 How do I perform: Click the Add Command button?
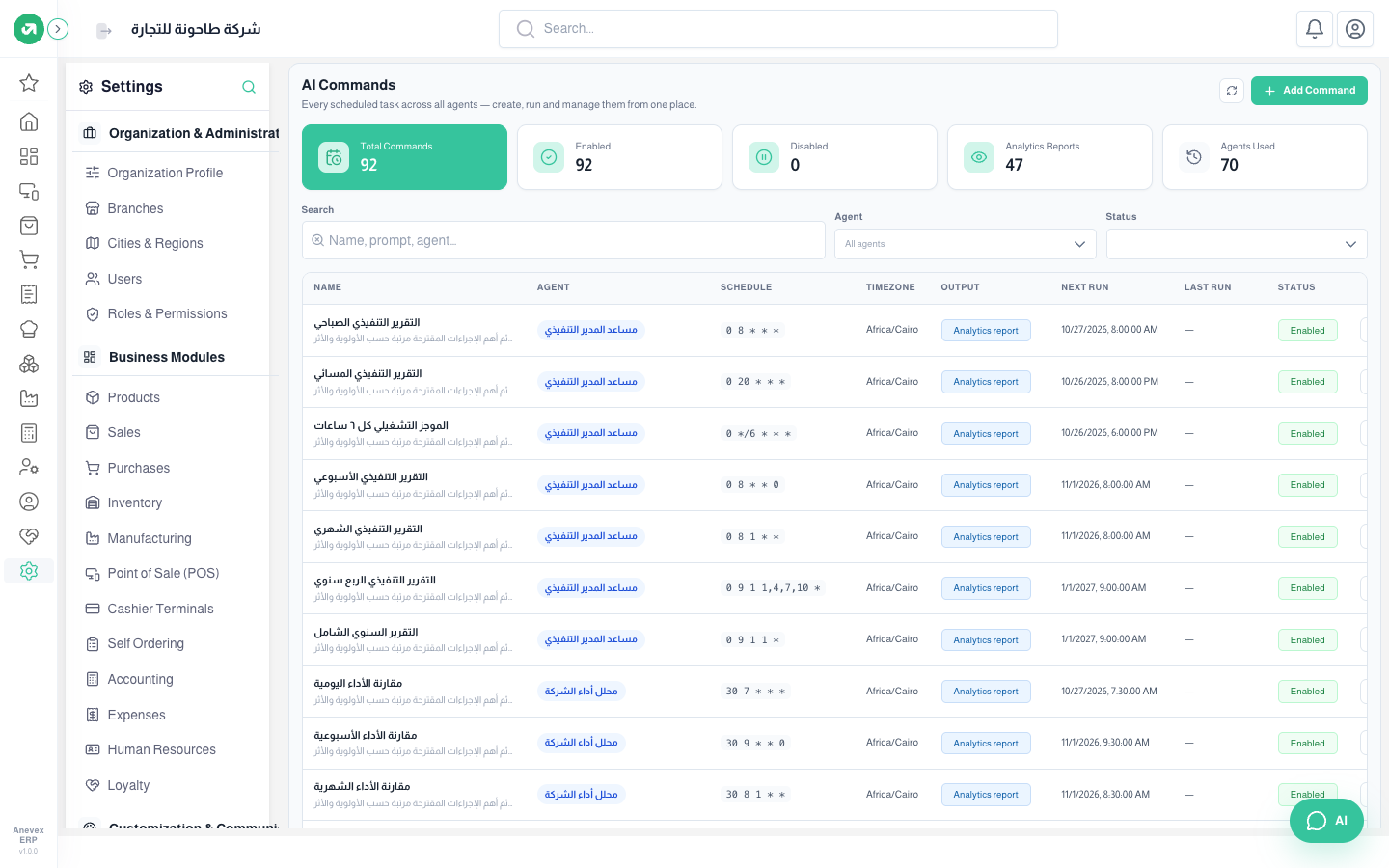(x=1309, y=91)
